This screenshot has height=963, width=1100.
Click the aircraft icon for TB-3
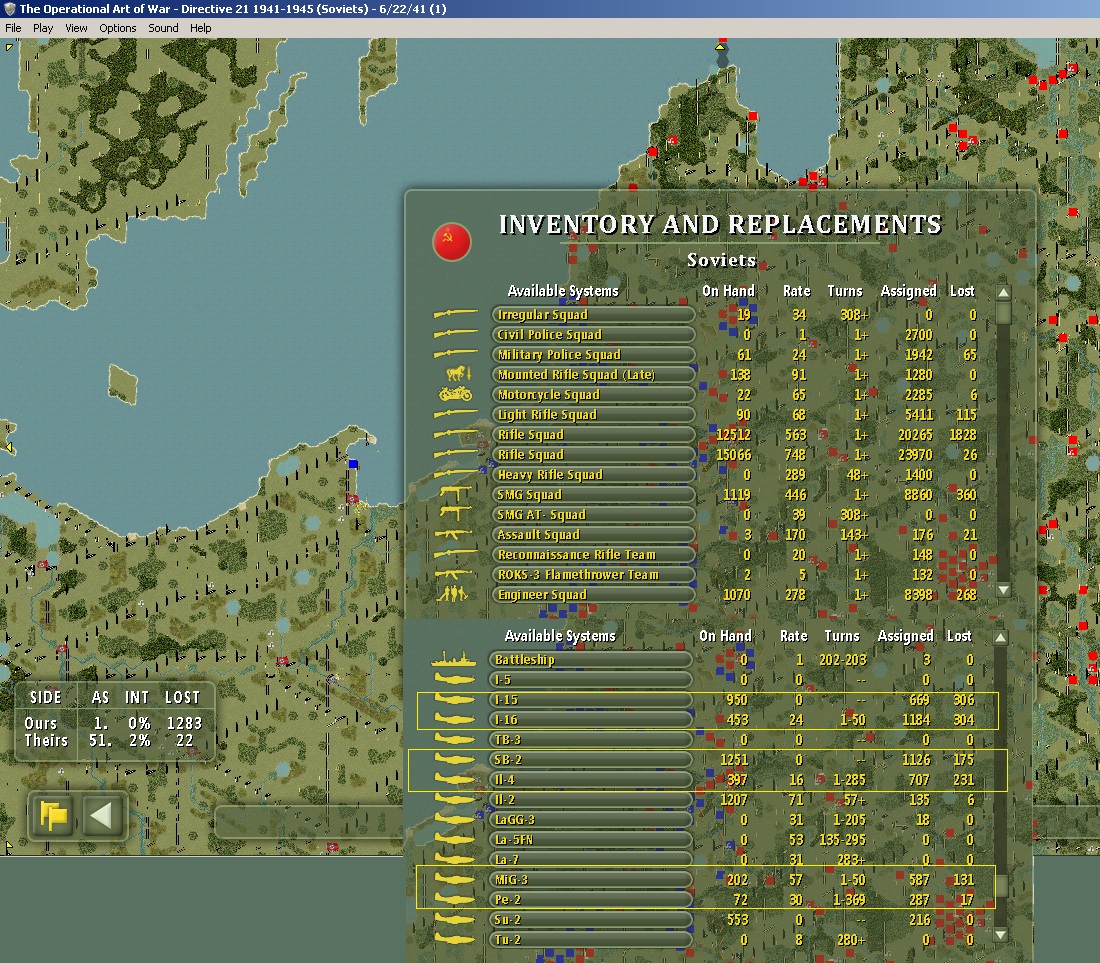click(x=455, y=739)
